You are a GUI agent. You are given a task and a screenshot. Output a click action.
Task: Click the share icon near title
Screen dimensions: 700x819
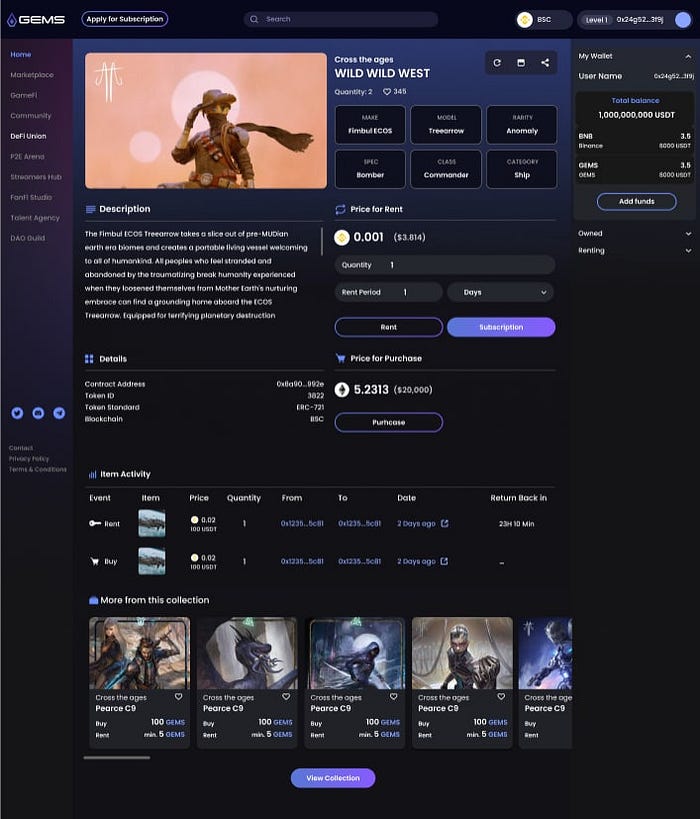tap(545, 63)
